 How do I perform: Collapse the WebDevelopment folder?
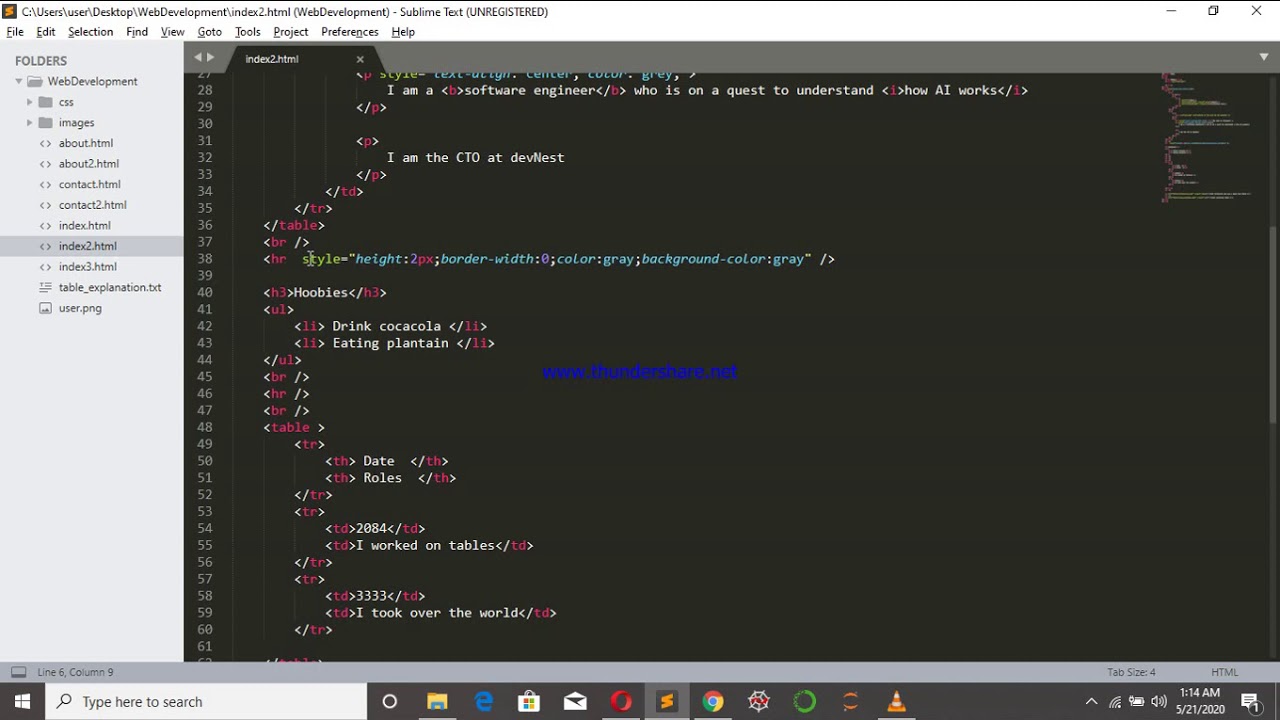click(x=18, y=81)
